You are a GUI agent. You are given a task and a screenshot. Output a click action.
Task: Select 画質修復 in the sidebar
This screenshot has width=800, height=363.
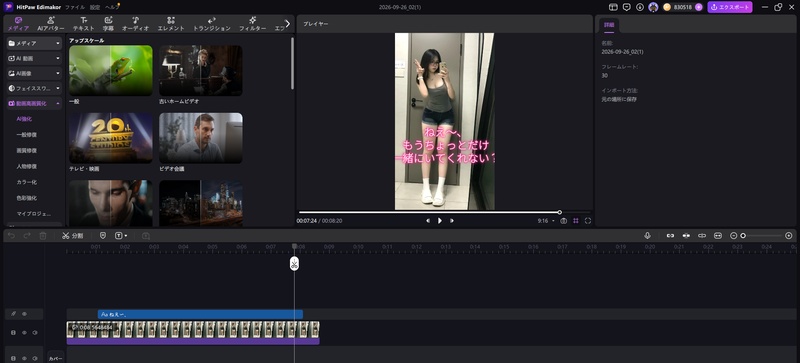[27, 151]
